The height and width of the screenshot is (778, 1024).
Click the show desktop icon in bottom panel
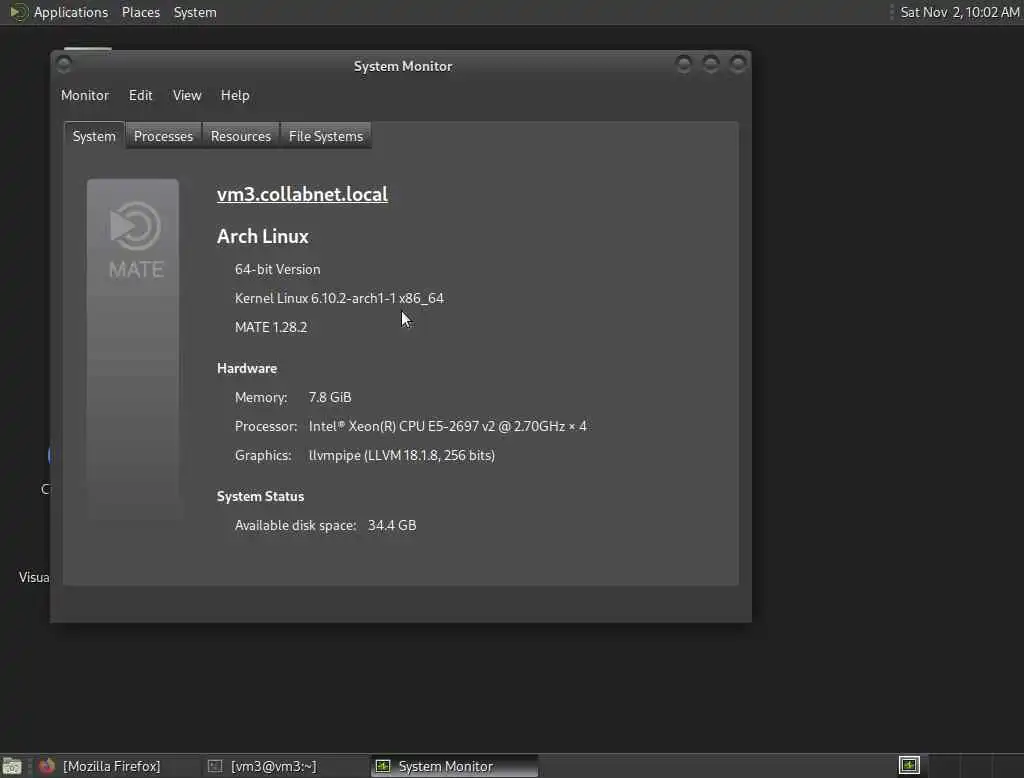(12, 766)
